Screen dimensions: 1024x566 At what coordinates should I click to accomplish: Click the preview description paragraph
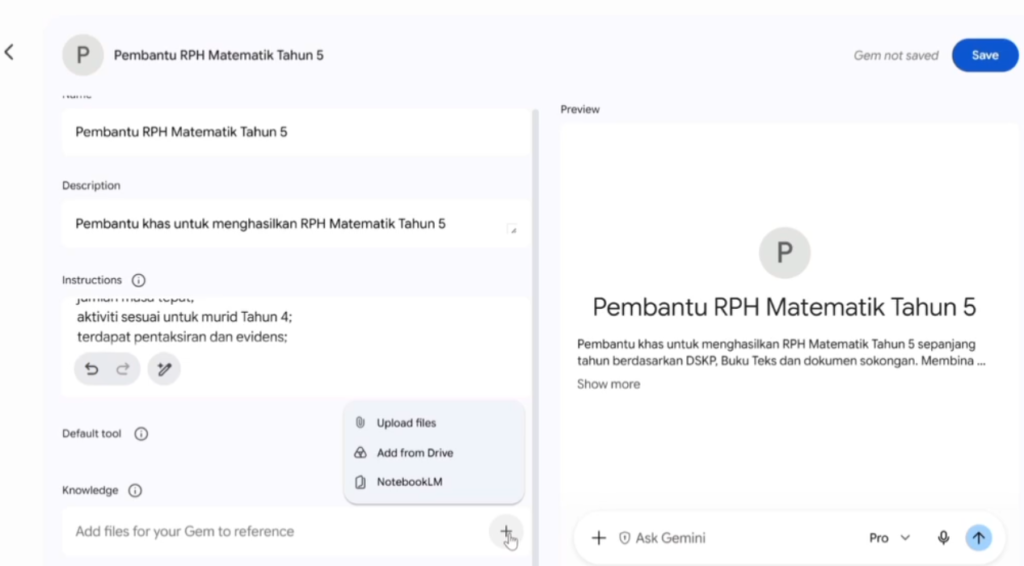[782, 353]
